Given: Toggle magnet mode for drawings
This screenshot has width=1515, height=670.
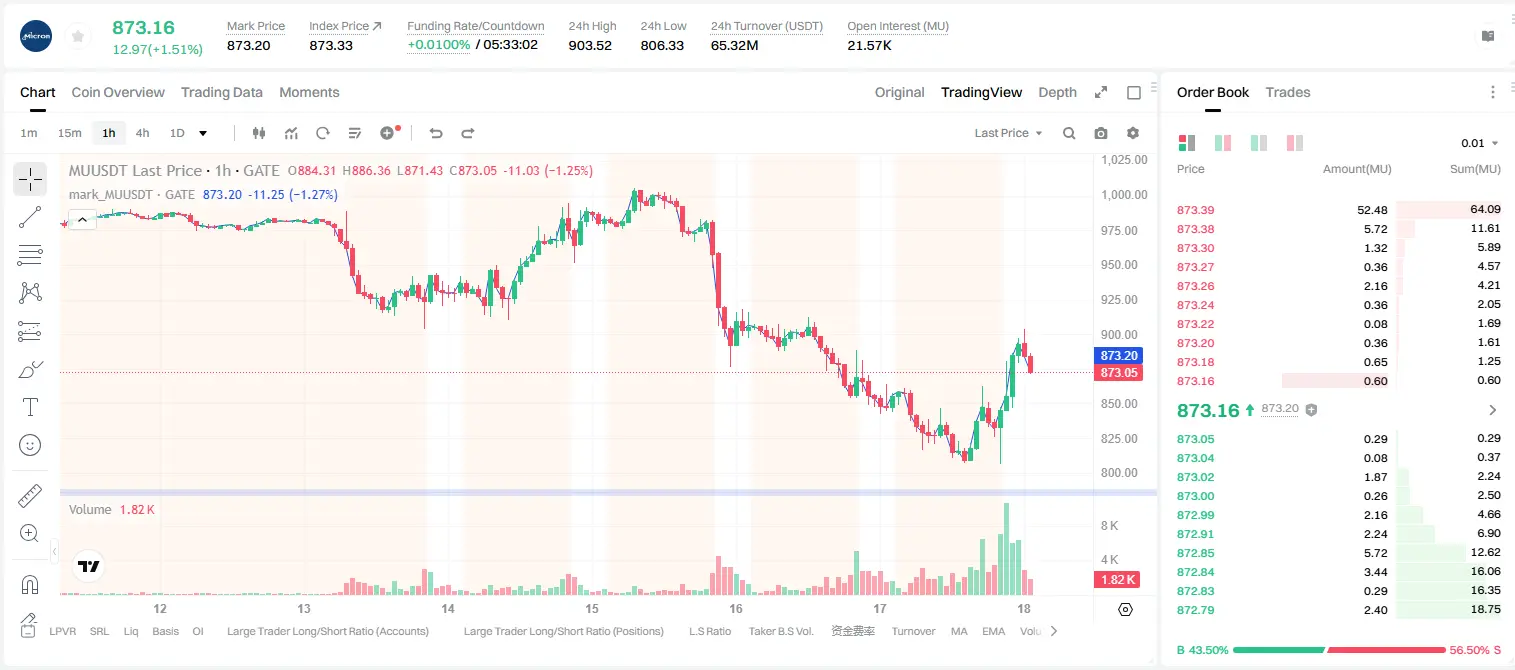Looking at the screenshot, I should pos(30,585).
